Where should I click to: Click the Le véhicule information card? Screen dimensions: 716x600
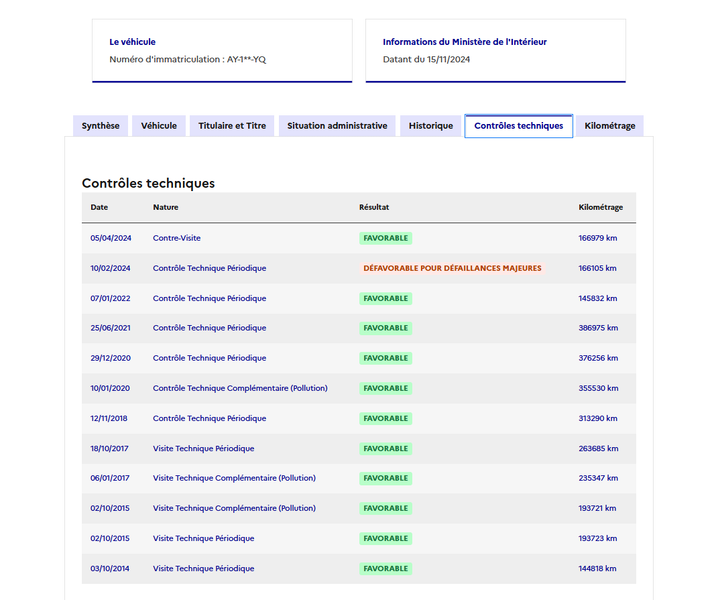click(222, 51)
